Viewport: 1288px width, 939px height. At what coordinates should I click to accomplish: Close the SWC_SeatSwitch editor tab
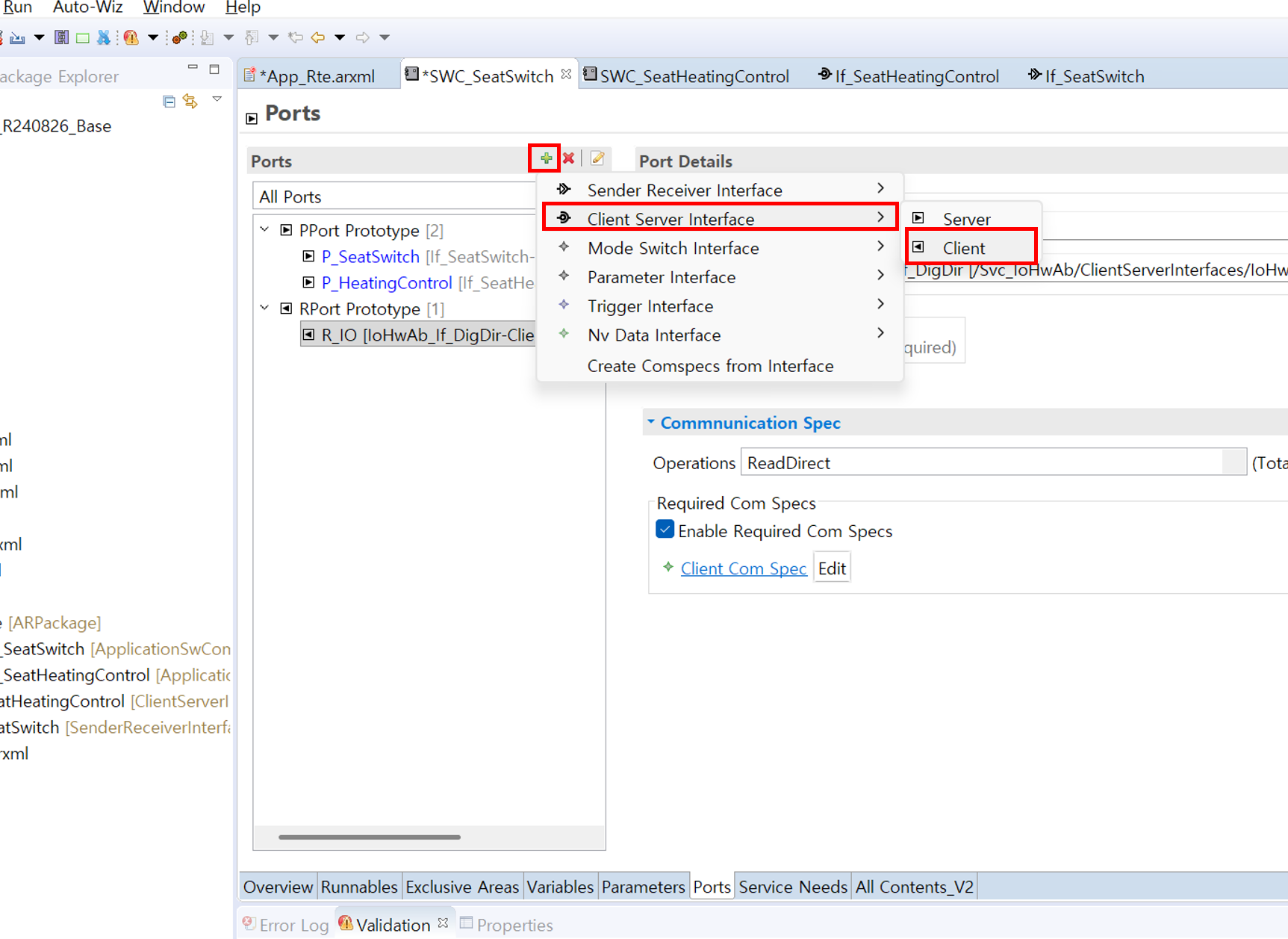566,75
